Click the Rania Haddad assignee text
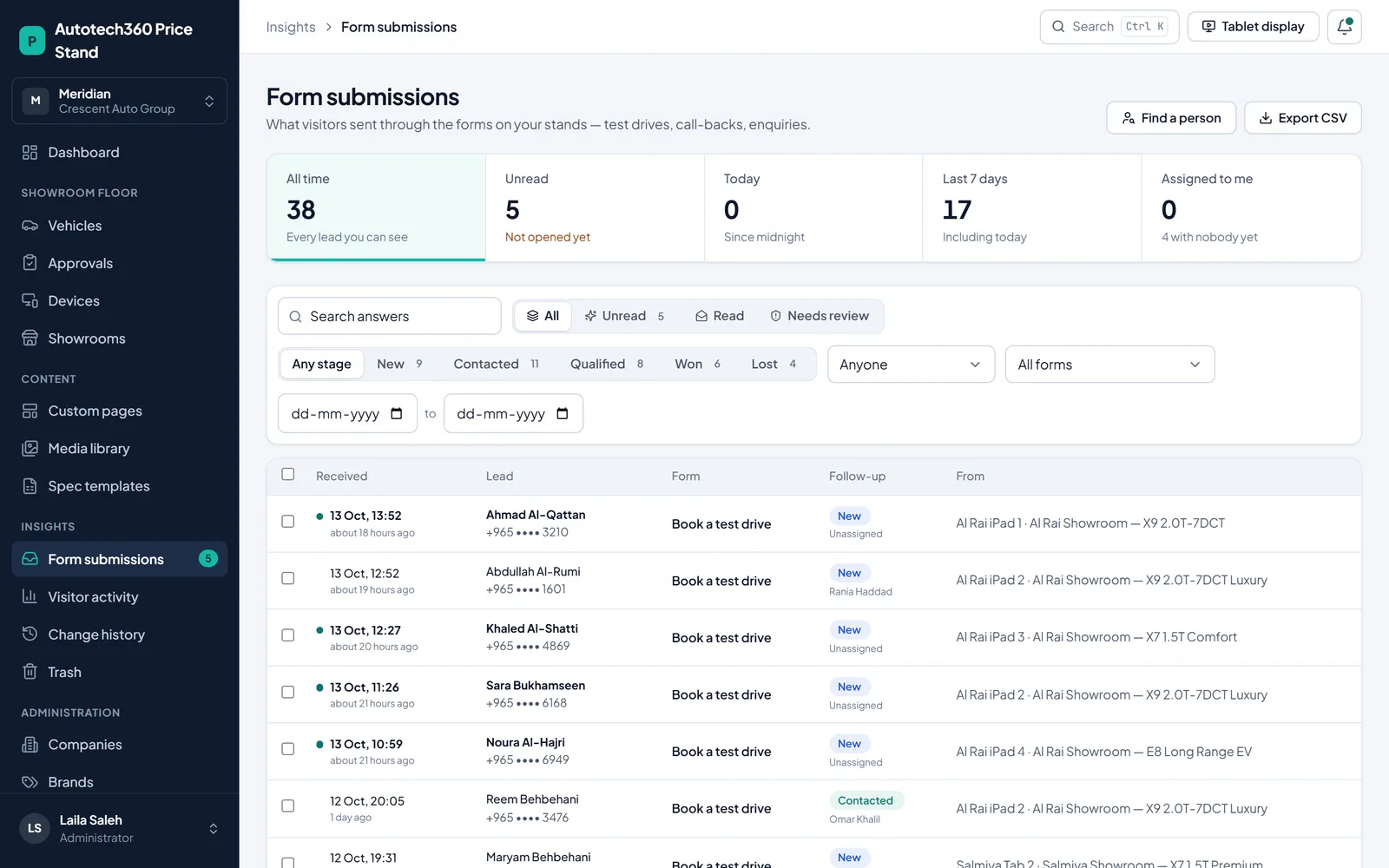The image size is (1389, 868). [x=860, y=592]
